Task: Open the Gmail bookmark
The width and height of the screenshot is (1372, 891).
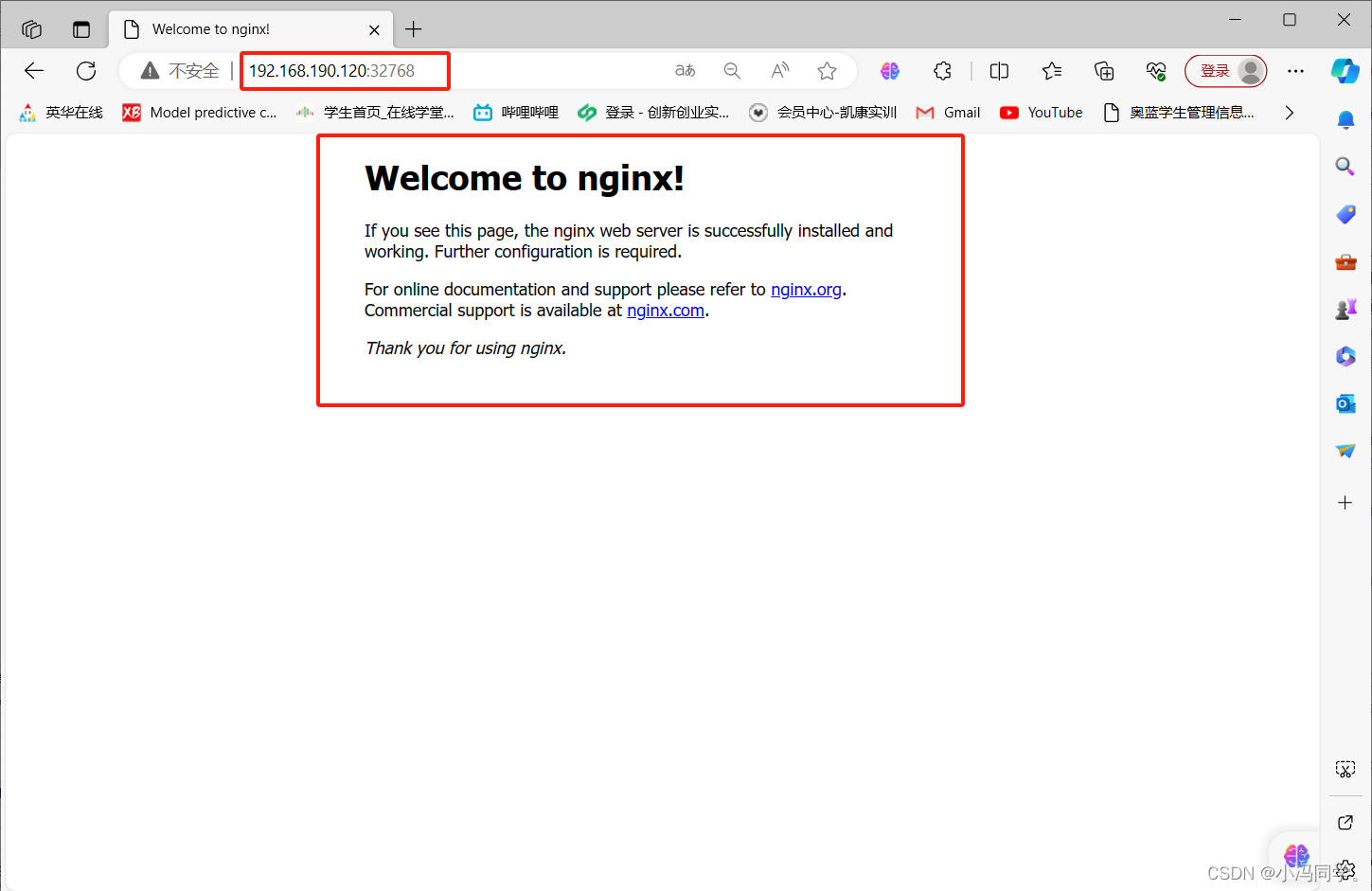Action: point(948,113)
